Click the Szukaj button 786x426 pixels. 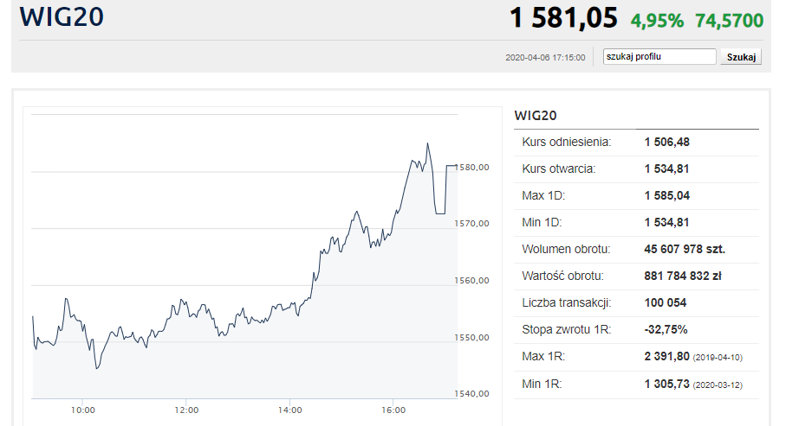click(x=741, y=57)
